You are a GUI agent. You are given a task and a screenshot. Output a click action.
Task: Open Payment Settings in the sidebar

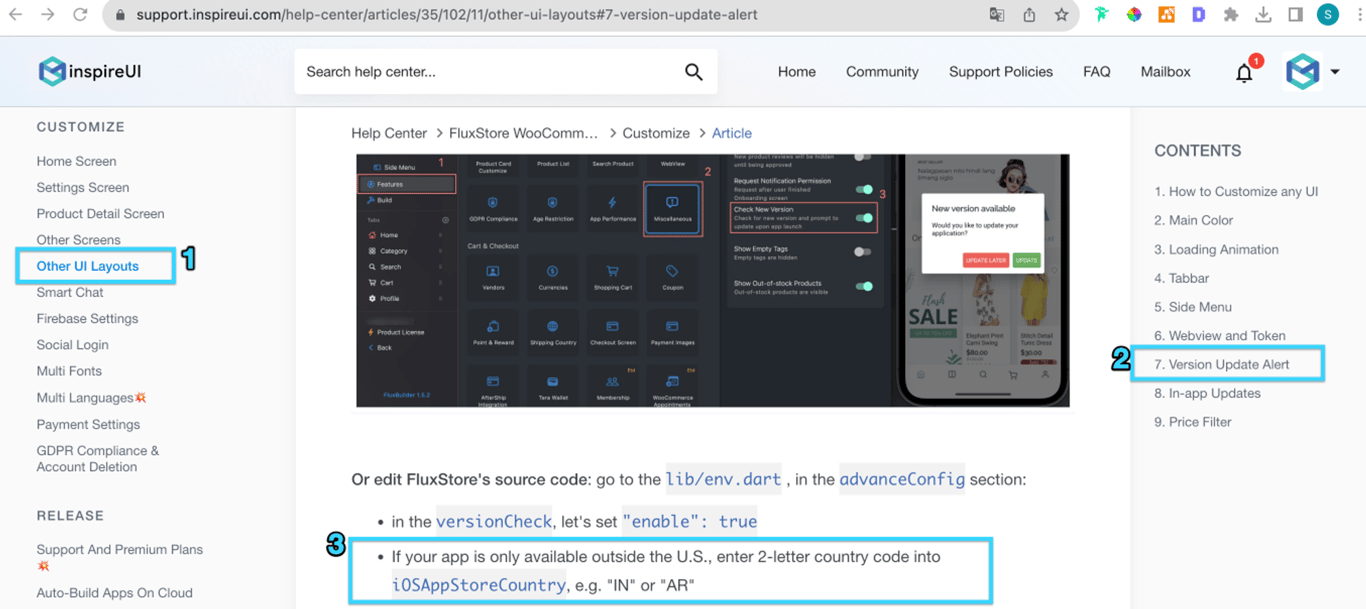tap(88, 424)
